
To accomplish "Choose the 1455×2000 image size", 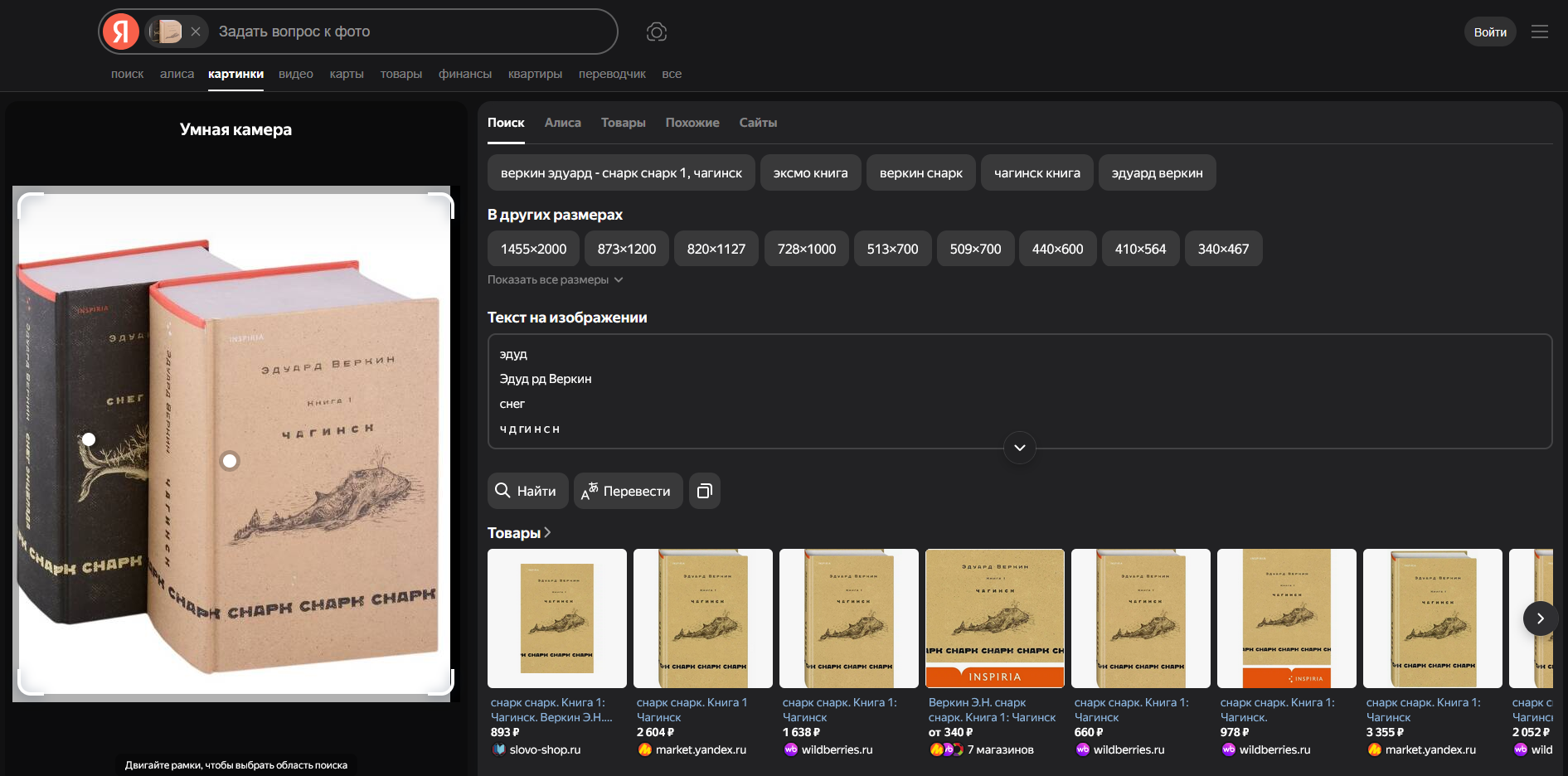I will 534,249.
